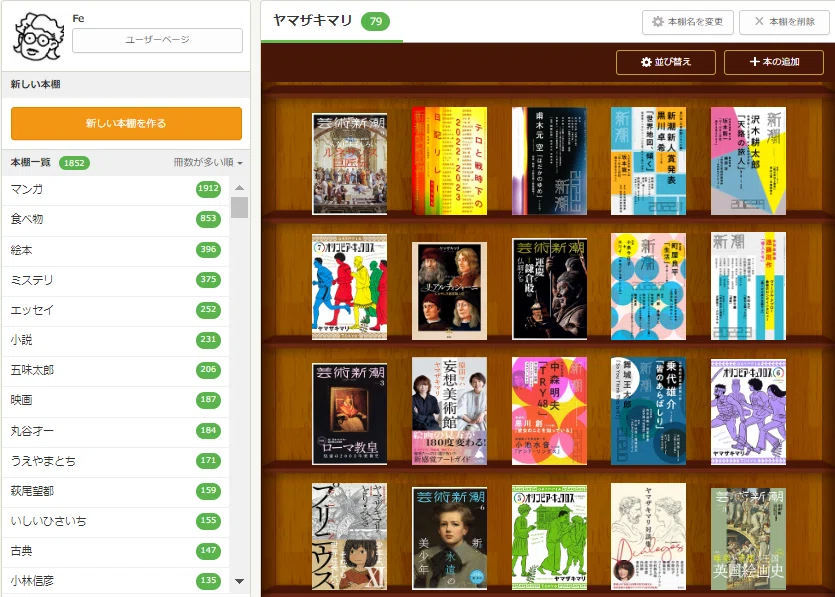Open 新潮 新人賞発表 黒川卓希 cover
Image resolution: width=835 pixels, height=597 pixels.
[x=648, y=161]
